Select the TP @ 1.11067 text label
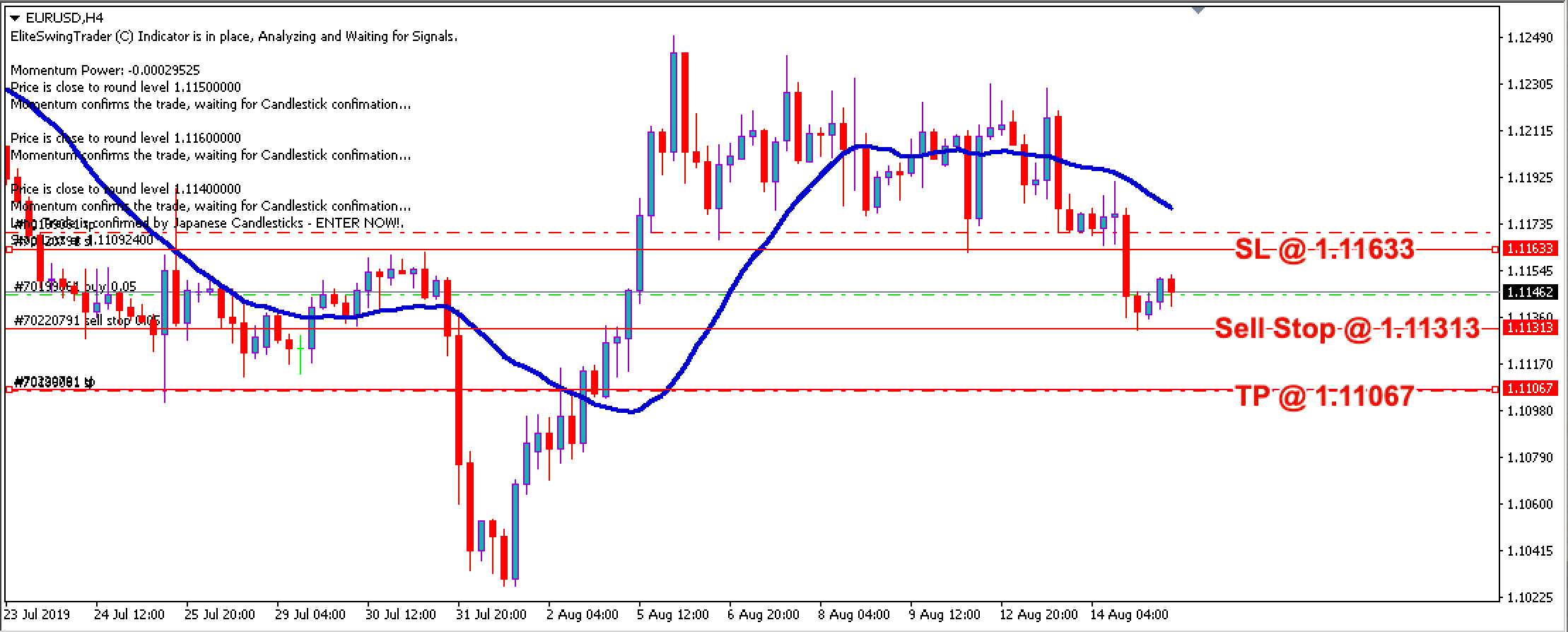 point(1324,396)
